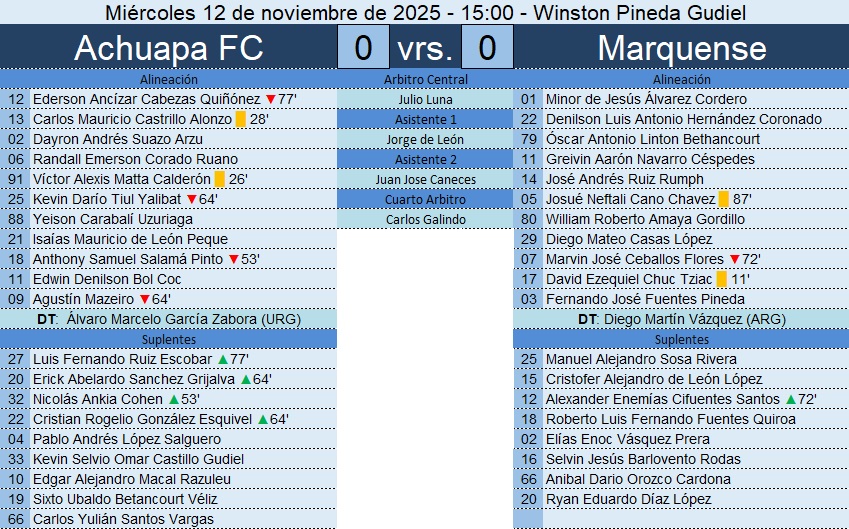Click the Arbitro Central header
This screenshot has width=849, height=529.
click(x=425, y=79)
